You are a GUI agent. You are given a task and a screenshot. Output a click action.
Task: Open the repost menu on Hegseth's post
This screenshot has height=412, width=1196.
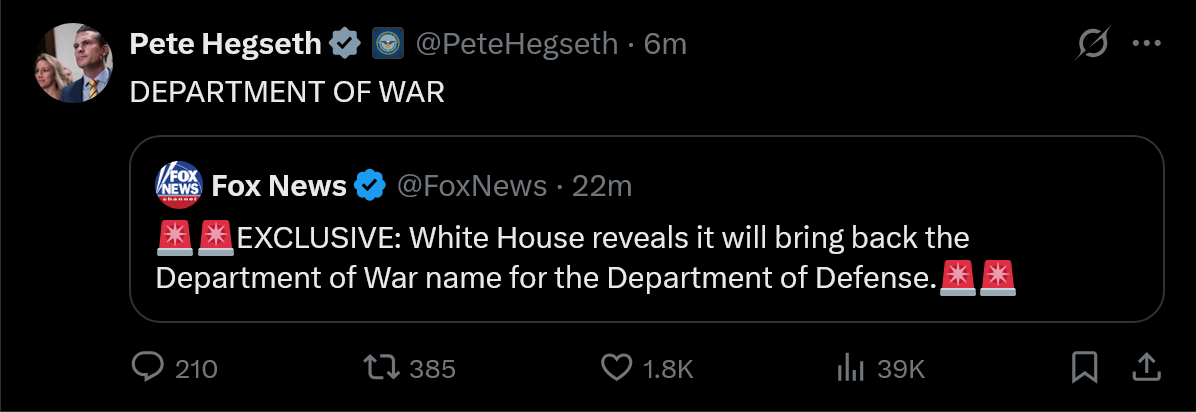380,368
